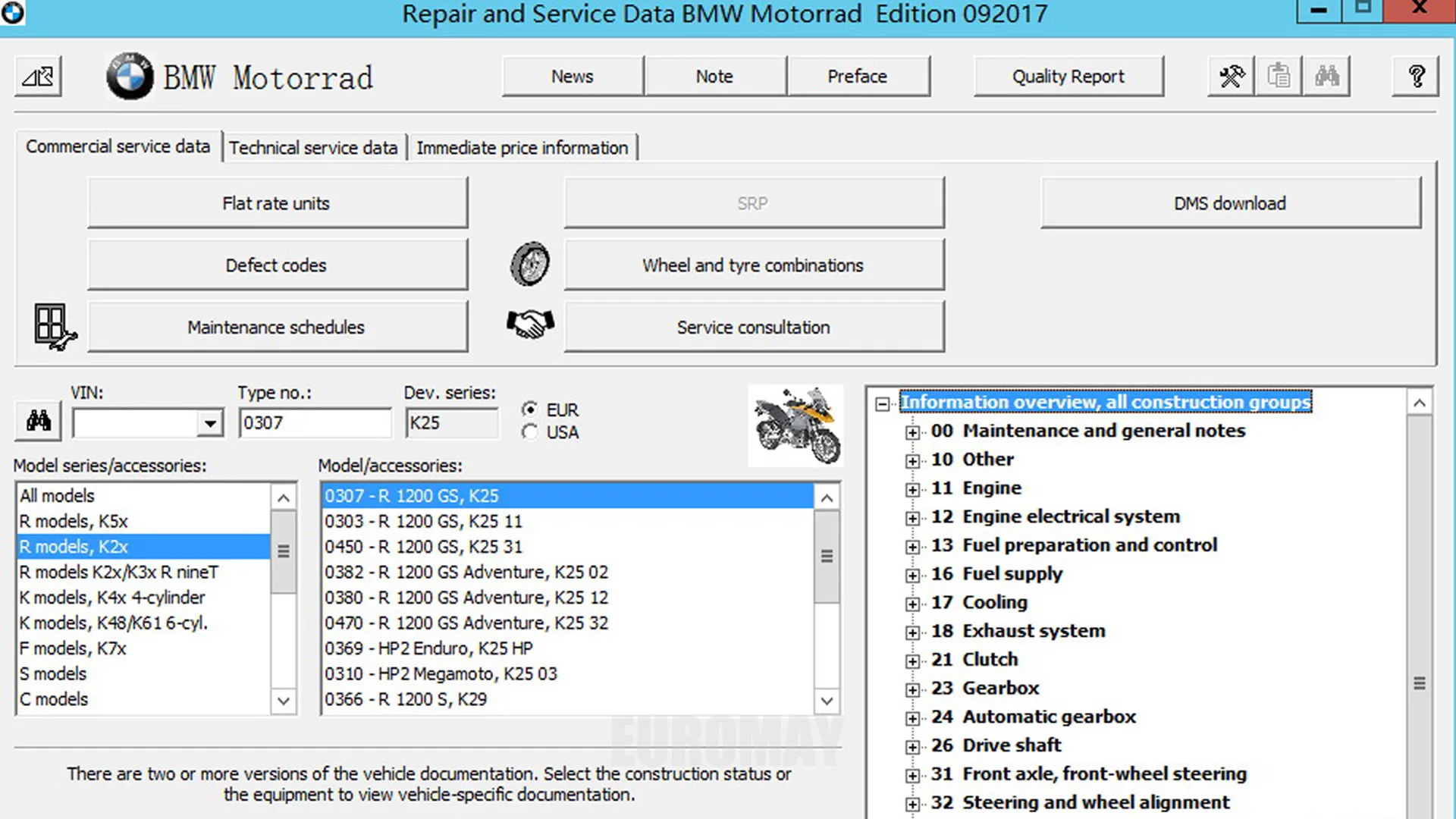This screenshot has height=819, width=1456.
Task: Click the VIN binoculars search icon
Action: (x=39, y=420)
